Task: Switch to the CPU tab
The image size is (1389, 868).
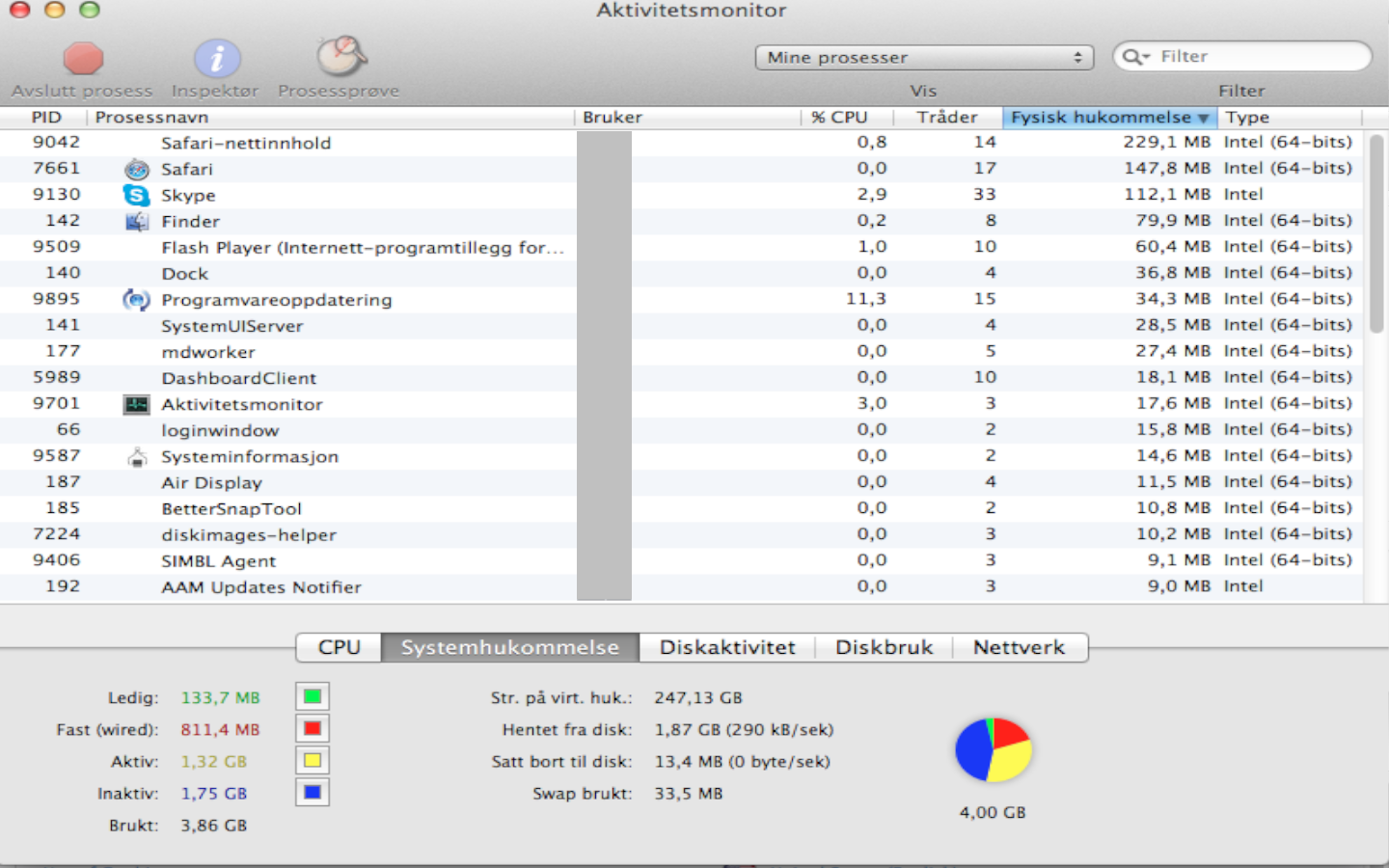Action: (x=340, y=647)
